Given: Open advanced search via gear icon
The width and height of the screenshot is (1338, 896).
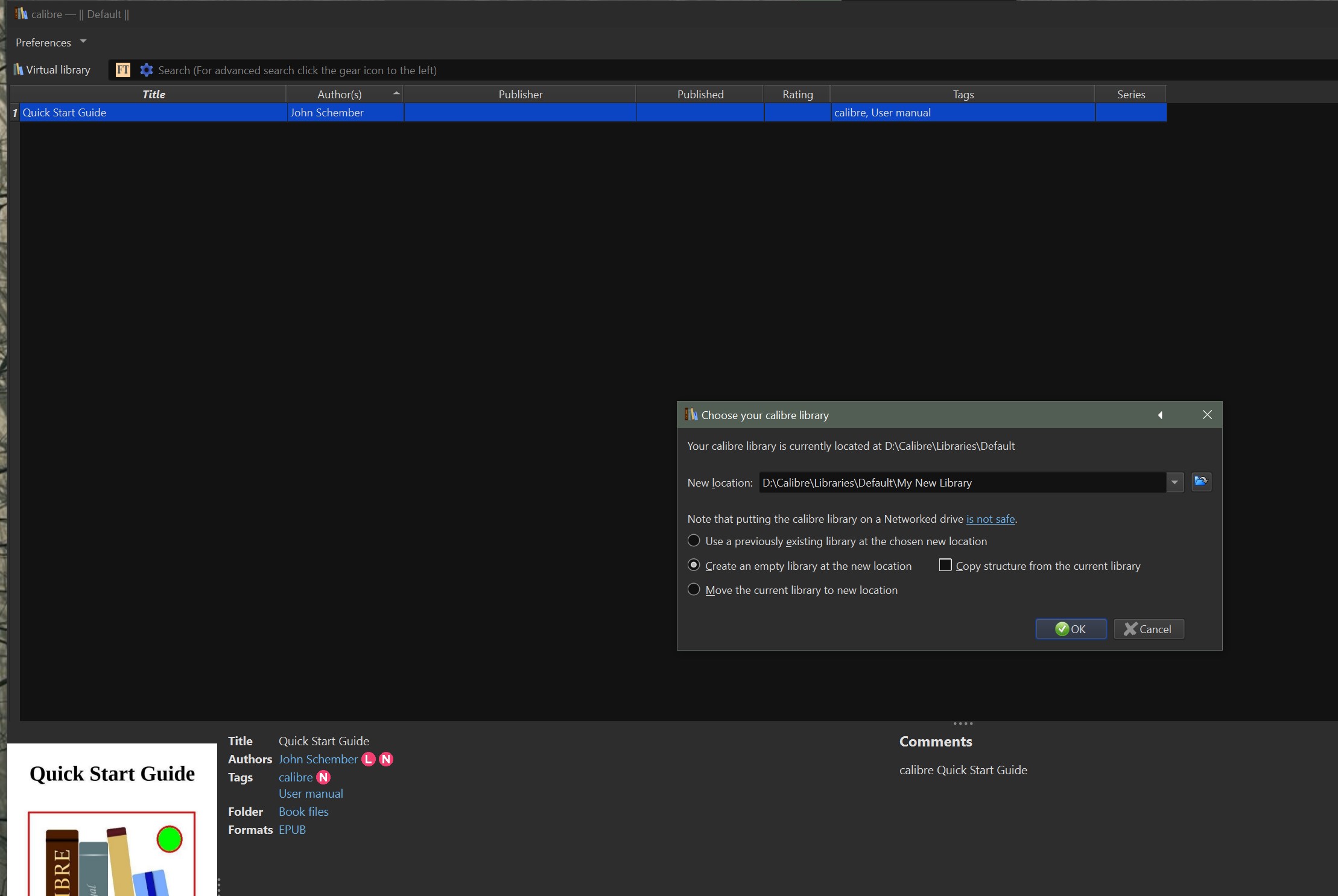Looking at the screenshot, I should click(146, 70).
